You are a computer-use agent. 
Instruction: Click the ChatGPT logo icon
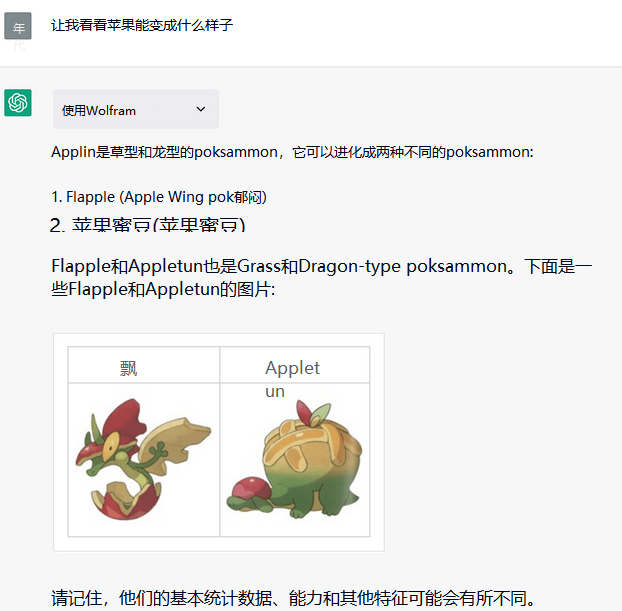point(18,103)
